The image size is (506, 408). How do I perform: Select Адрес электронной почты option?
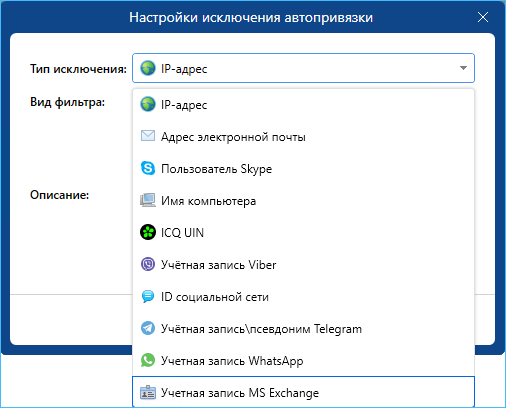(x=303, y=137)
